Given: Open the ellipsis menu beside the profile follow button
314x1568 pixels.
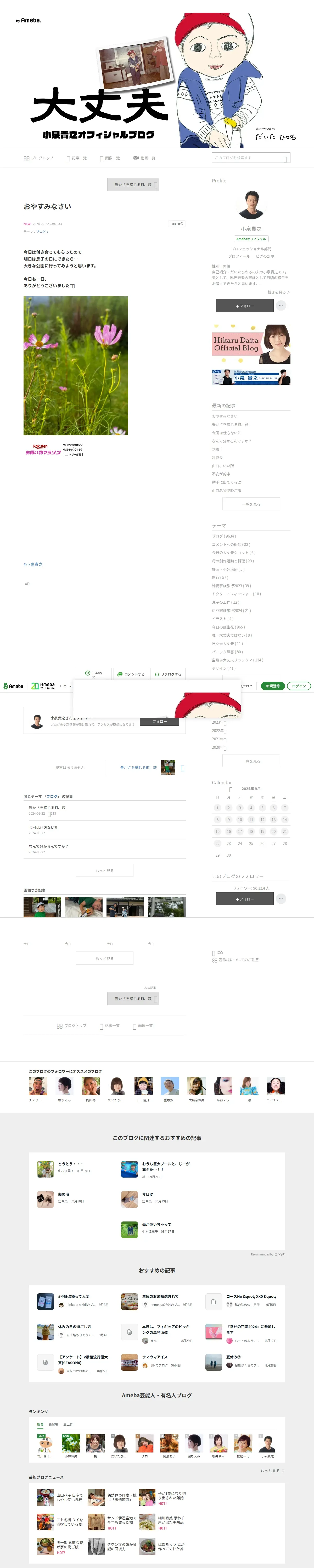Looking at the screenshot, I should click(281, 305).
